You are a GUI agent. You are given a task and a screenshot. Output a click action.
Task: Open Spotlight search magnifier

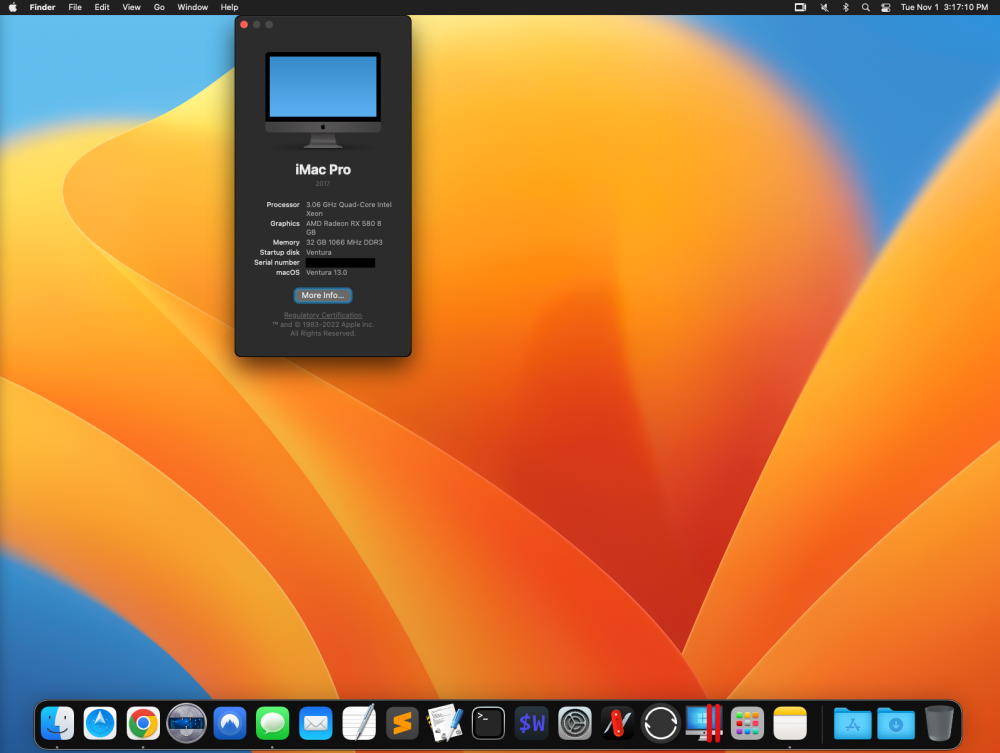[x=865, y=7]
